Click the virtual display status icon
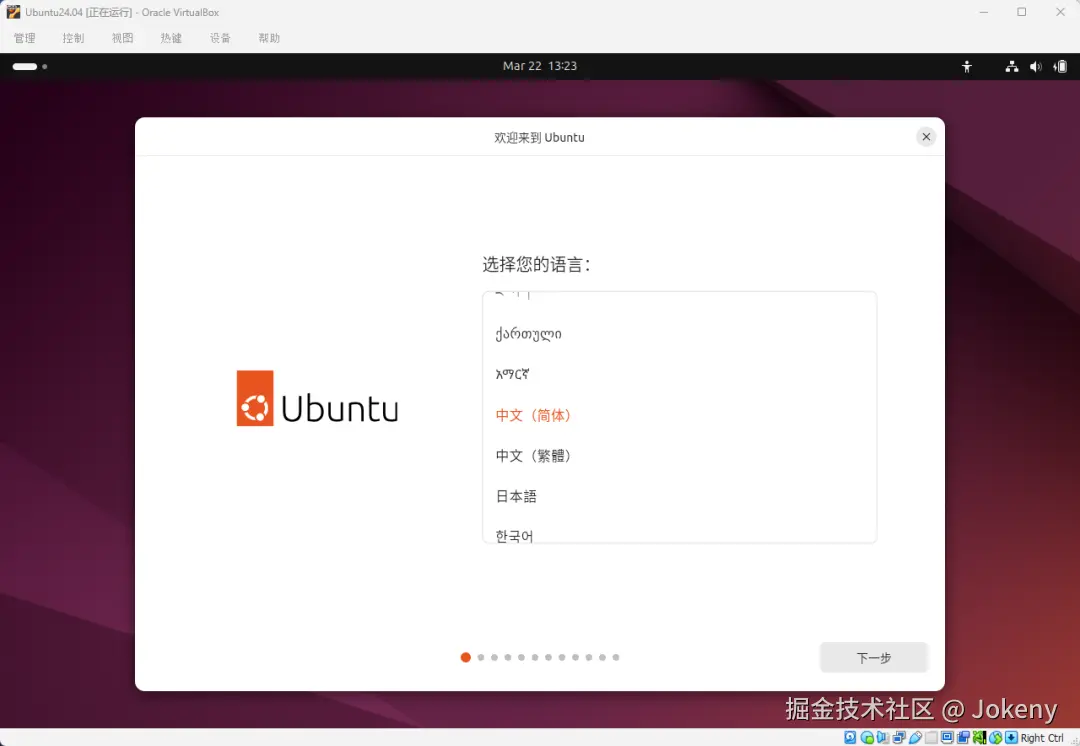Screen dimensions: 1080x746 (x=947, y=738)
